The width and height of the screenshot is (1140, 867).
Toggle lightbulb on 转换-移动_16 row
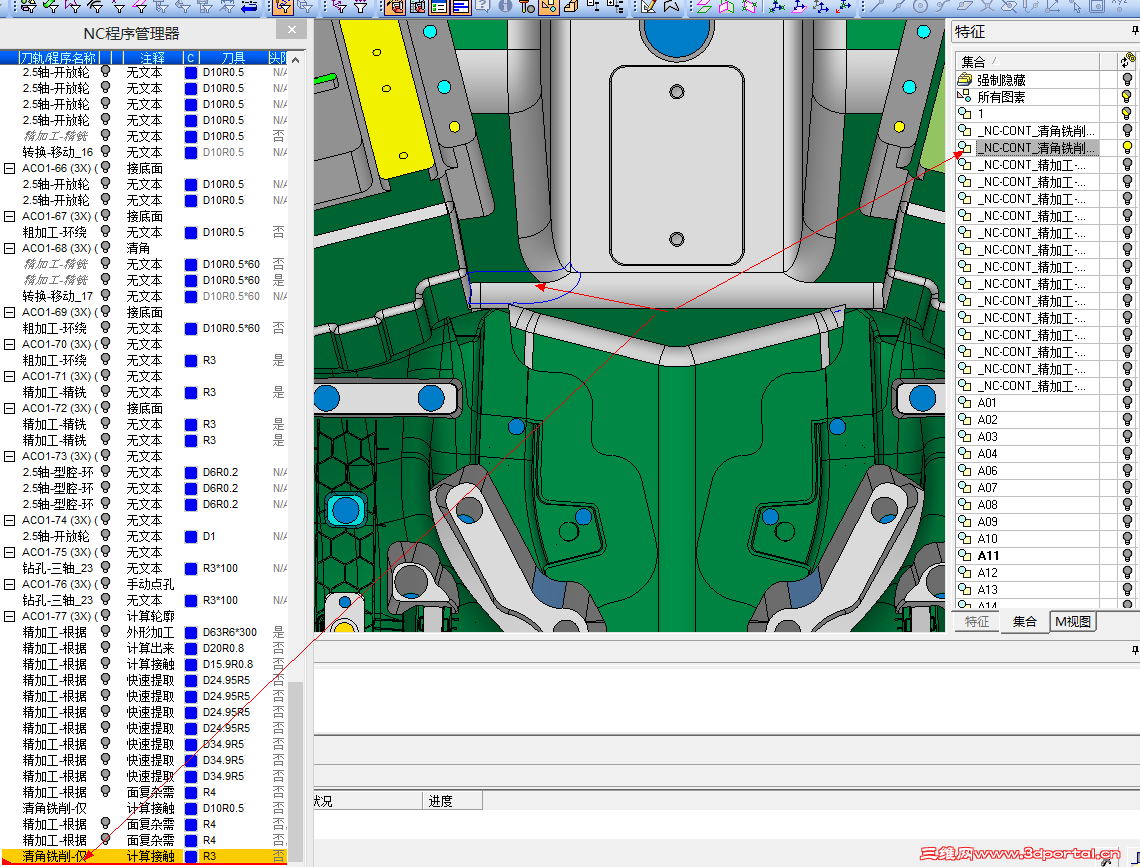tap(105, 151)
